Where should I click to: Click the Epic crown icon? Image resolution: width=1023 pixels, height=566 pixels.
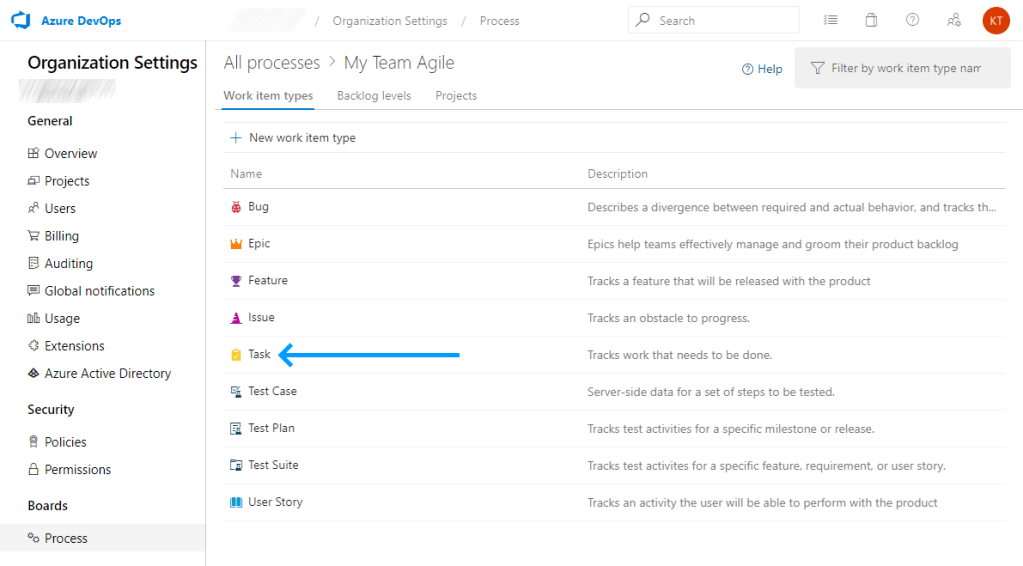(x=236, y=244)
